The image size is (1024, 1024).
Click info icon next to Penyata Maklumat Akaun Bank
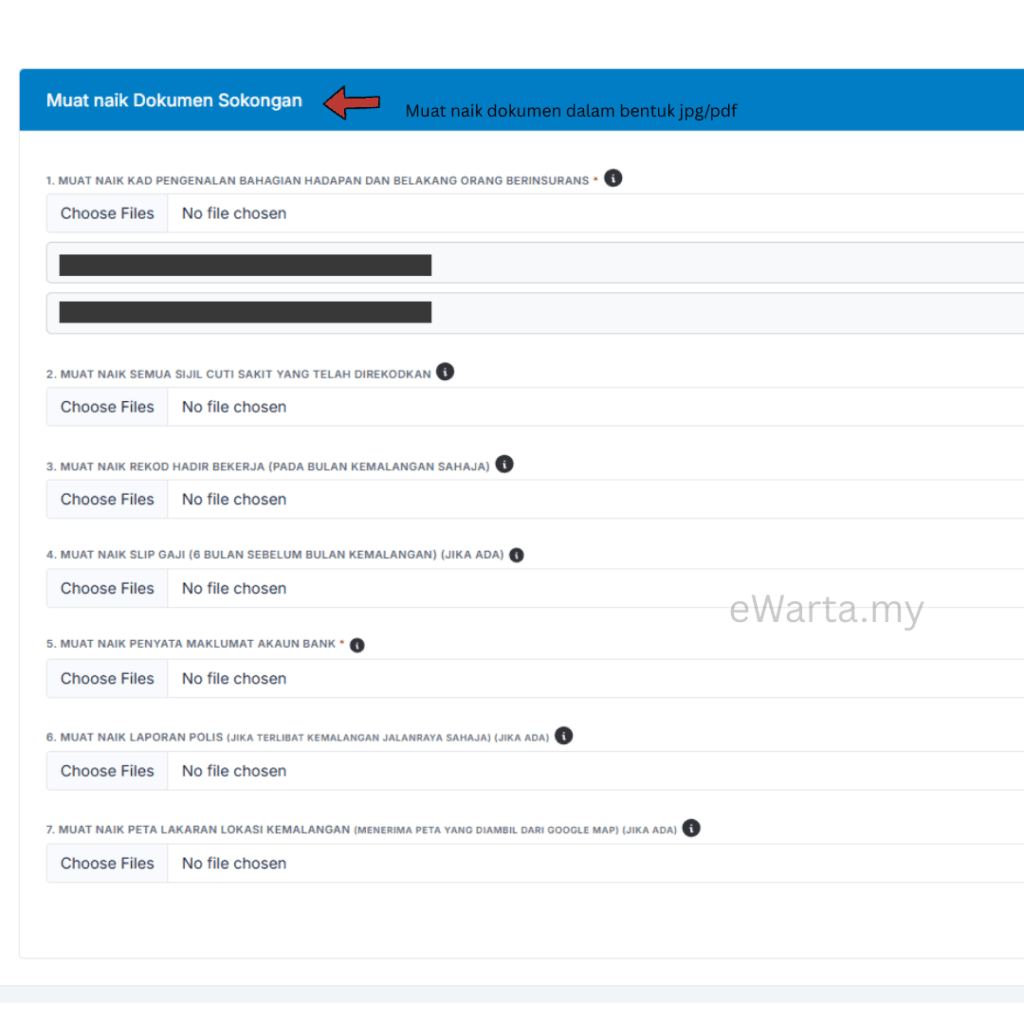point(357,645)
